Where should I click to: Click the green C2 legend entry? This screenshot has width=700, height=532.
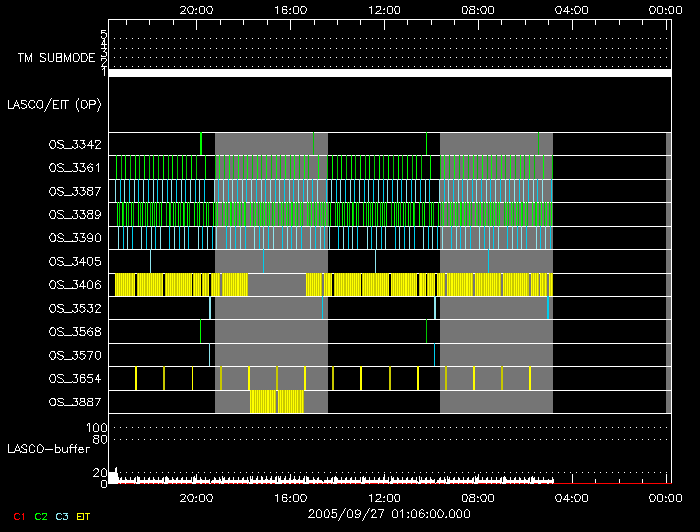point(41,516)
